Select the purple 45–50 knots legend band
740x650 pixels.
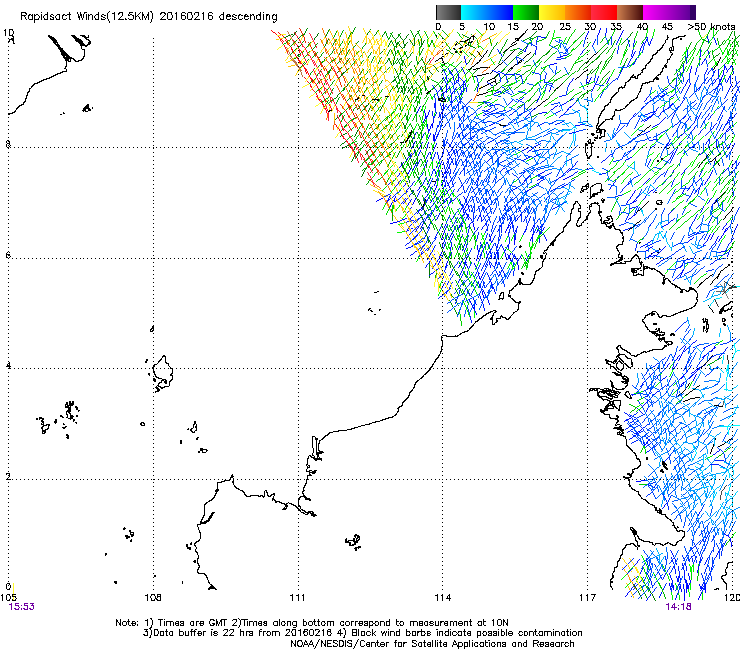(682, 12)
